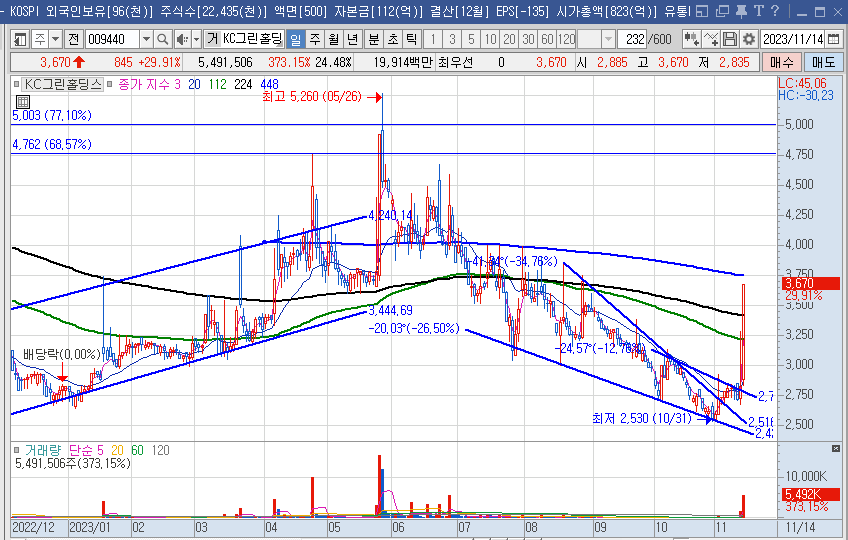Click the 종가 지수 indicator label

pos(144,84)
